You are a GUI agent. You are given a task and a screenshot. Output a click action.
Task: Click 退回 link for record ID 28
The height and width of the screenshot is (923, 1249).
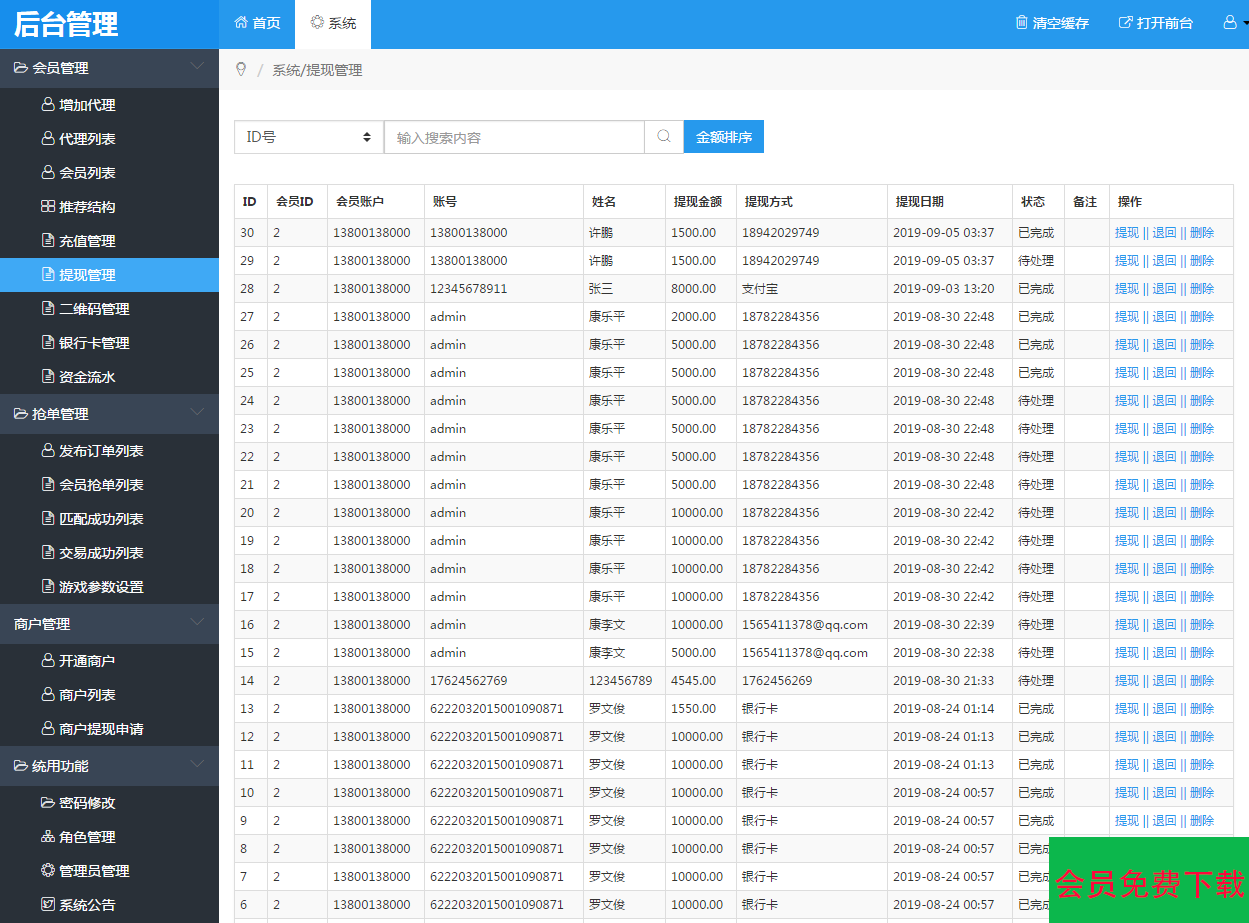point(1164,289)
